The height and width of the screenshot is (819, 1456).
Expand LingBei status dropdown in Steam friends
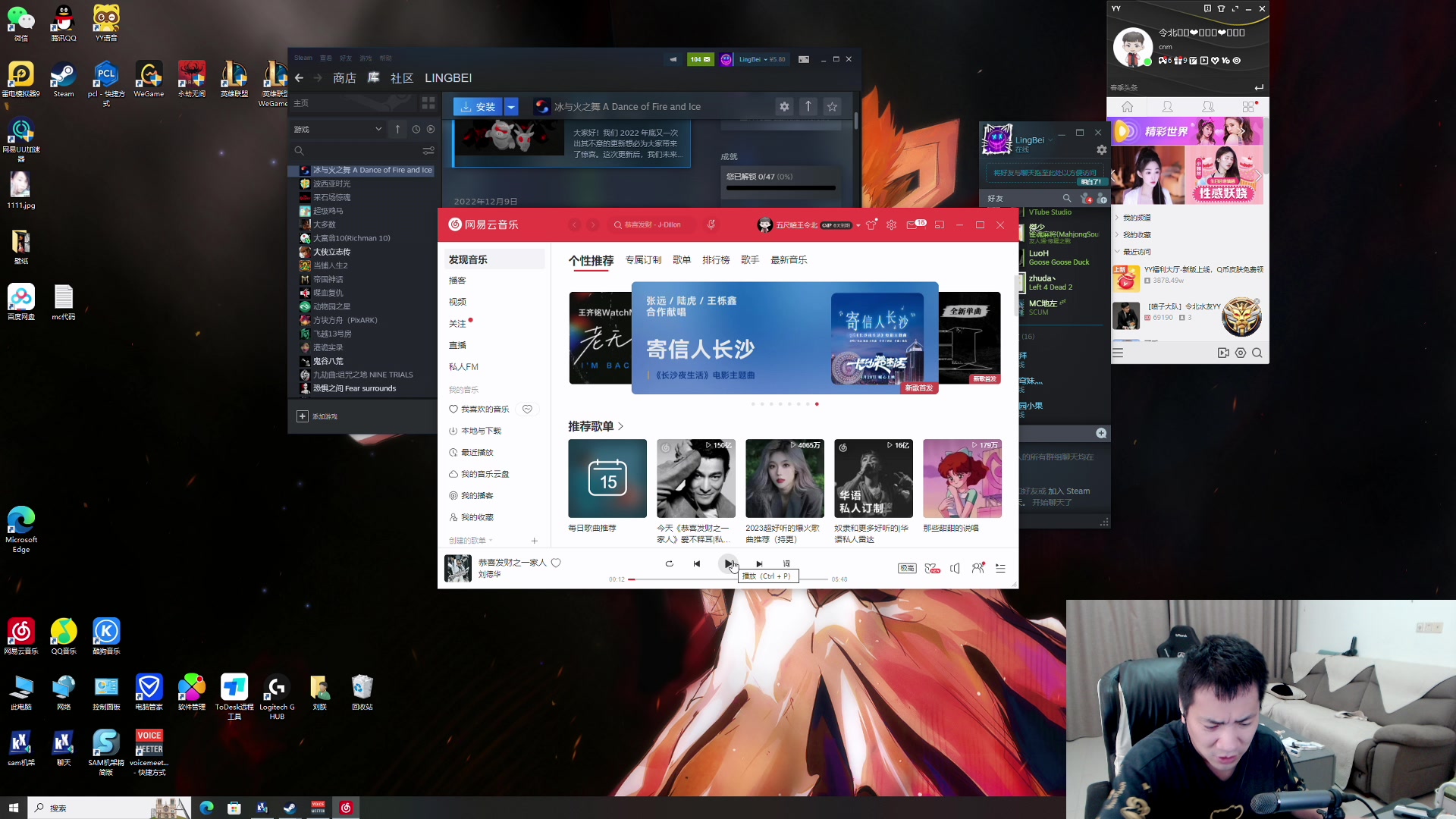pos(1051,140)
